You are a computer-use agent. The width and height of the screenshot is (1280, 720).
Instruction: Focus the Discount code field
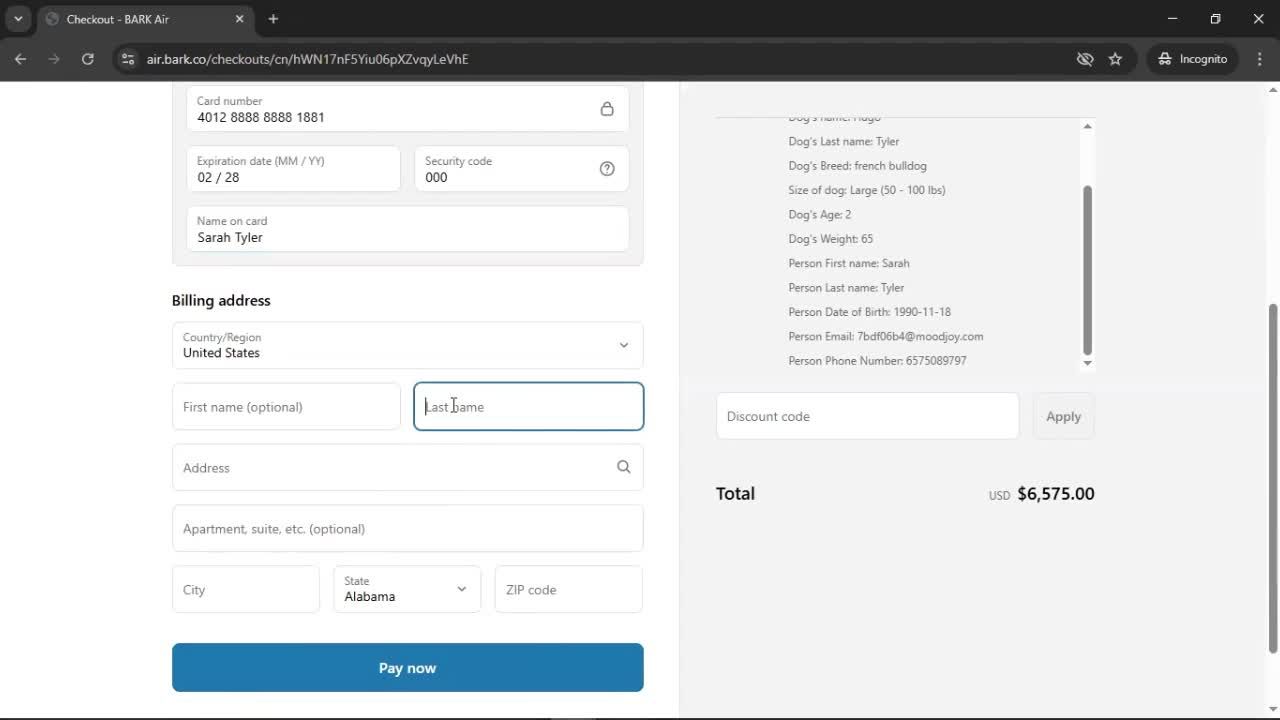(x=868, y=416)
